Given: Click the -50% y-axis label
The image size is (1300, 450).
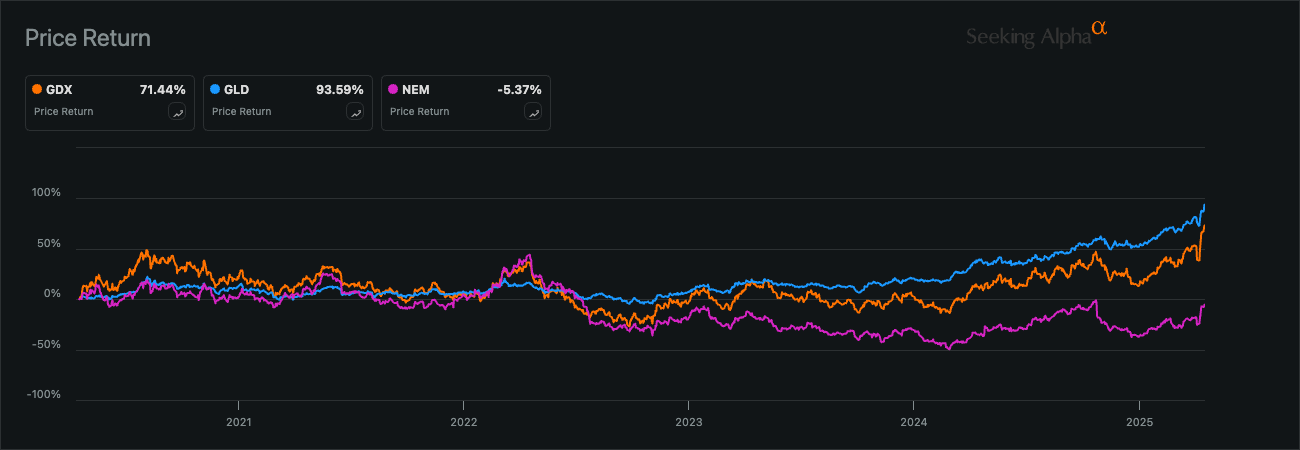Looking at the screenshot, I should click(47, 345).
